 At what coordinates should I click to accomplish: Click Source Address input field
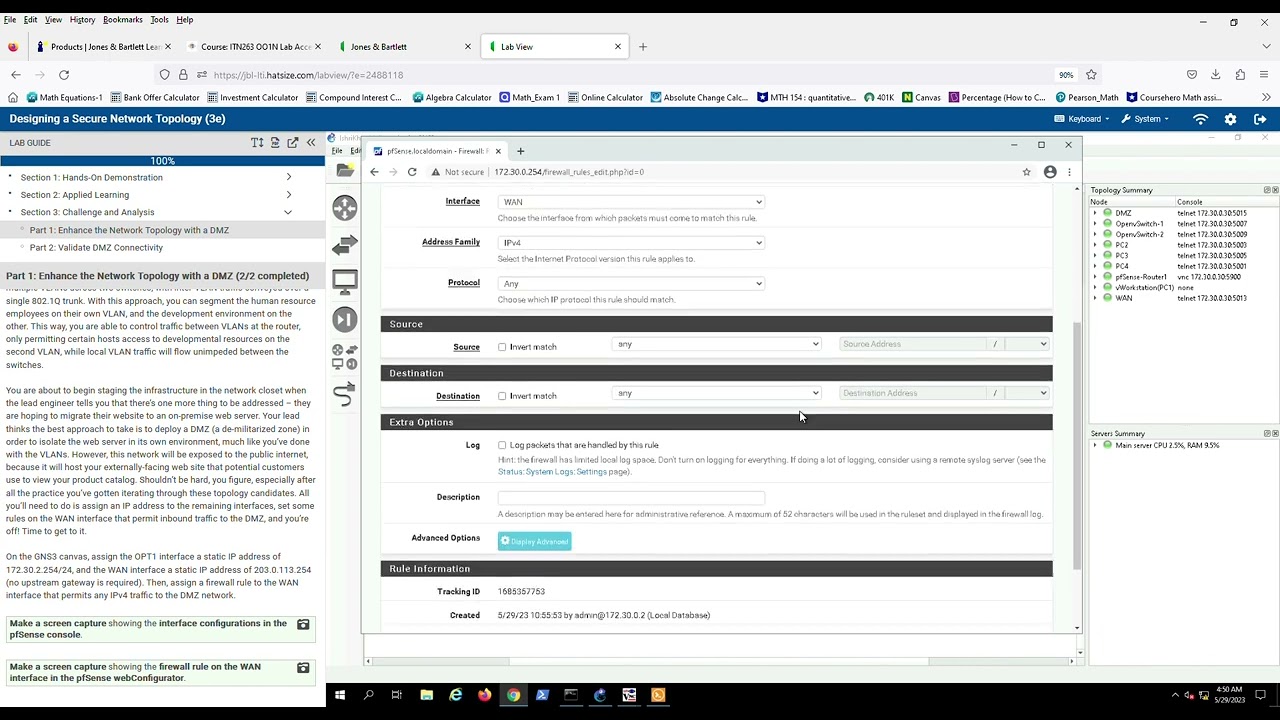click(x=912, y=344)
